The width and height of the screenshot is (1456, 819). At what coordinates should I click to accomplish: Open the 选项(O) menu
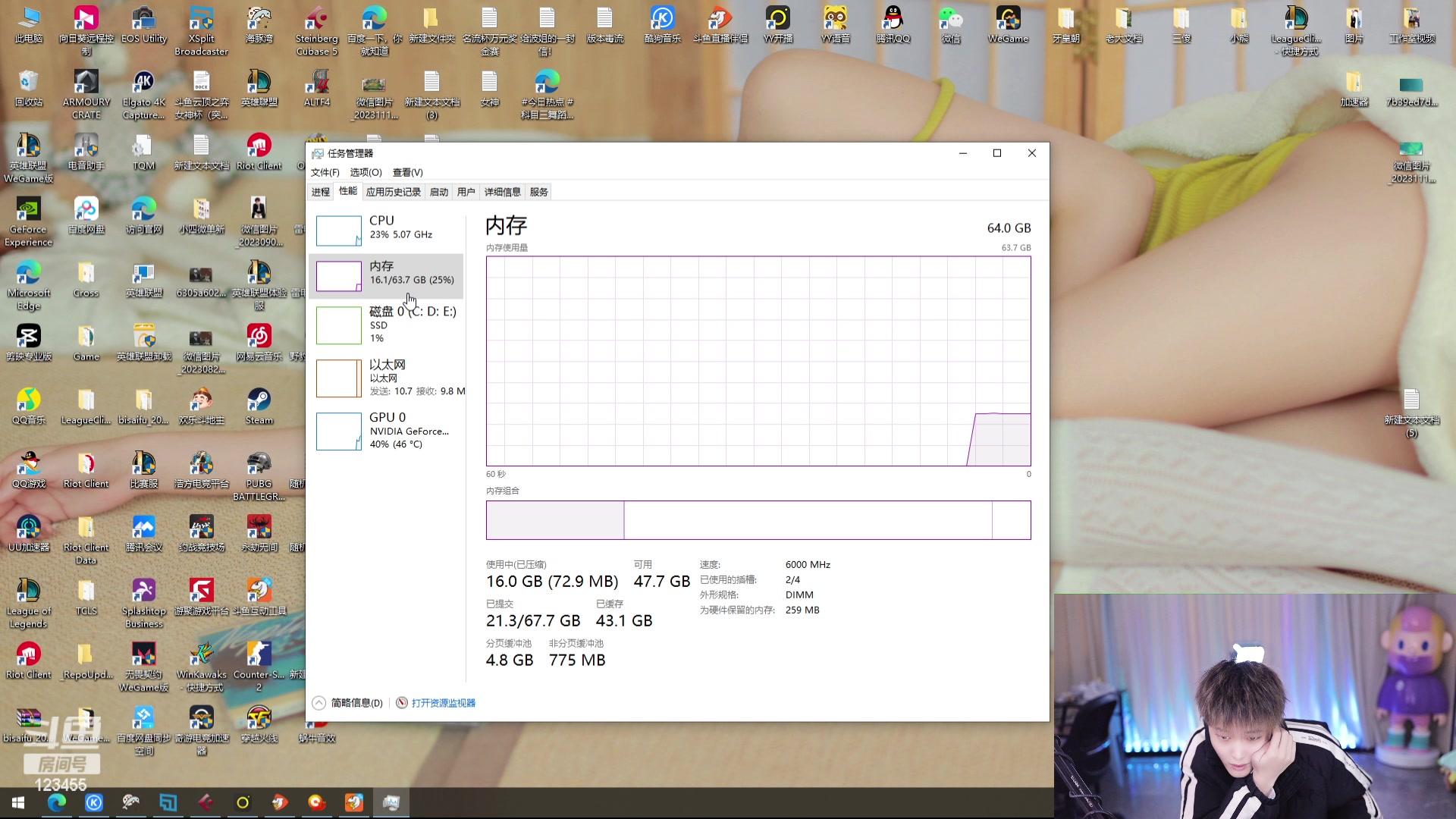[x=366, y=172]
